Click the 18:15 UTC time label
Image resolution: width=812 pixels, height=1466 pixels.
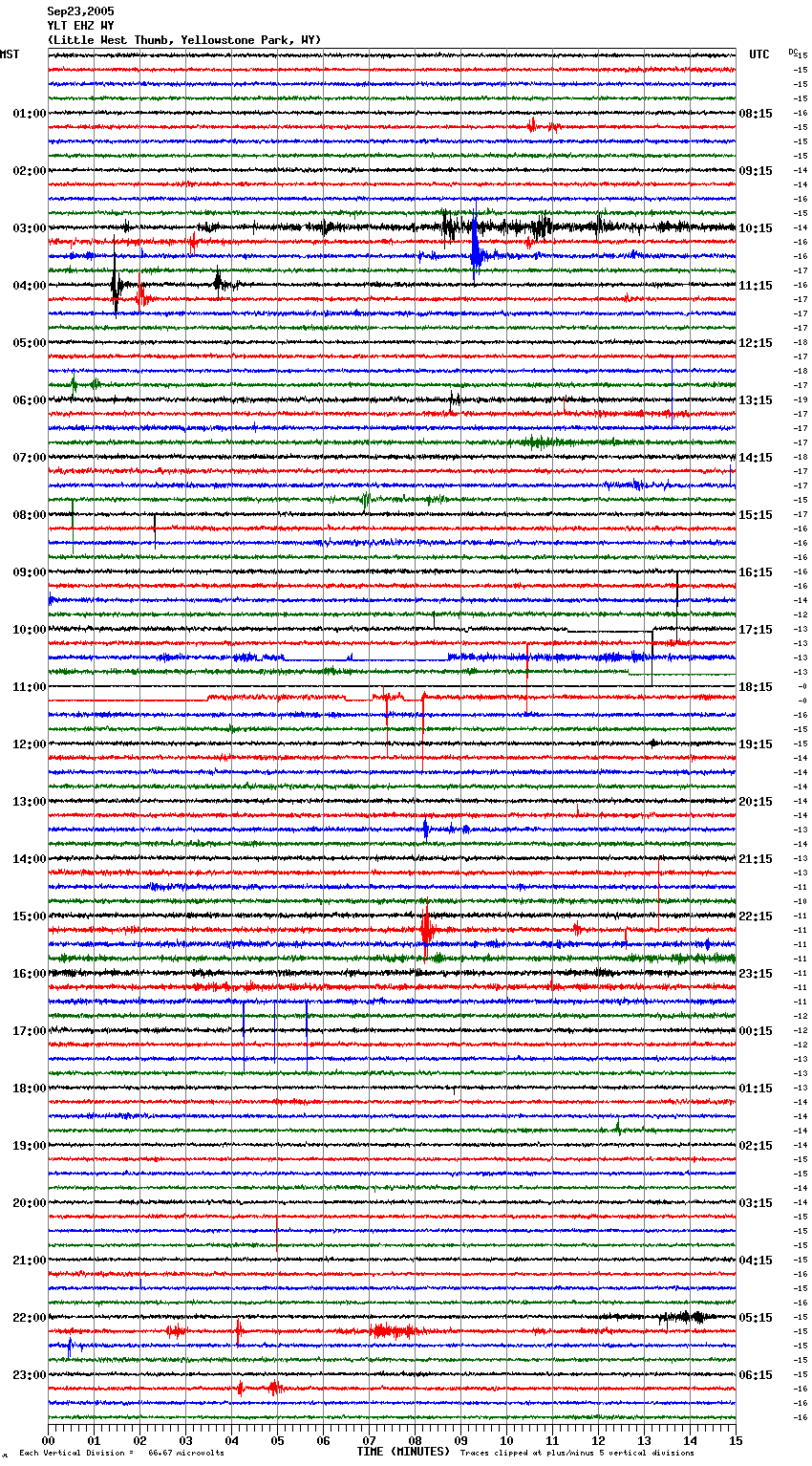(x=756, y=687)
